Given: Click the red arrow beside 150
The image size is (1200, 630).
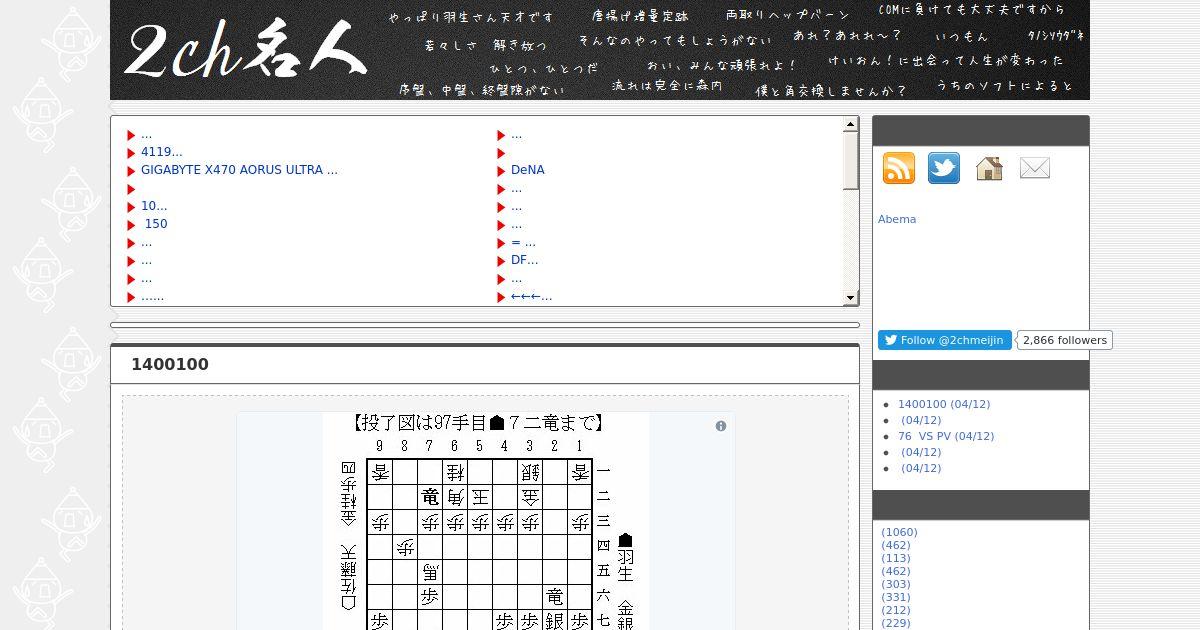Looking at the screenshot, I should click(132, 225).
